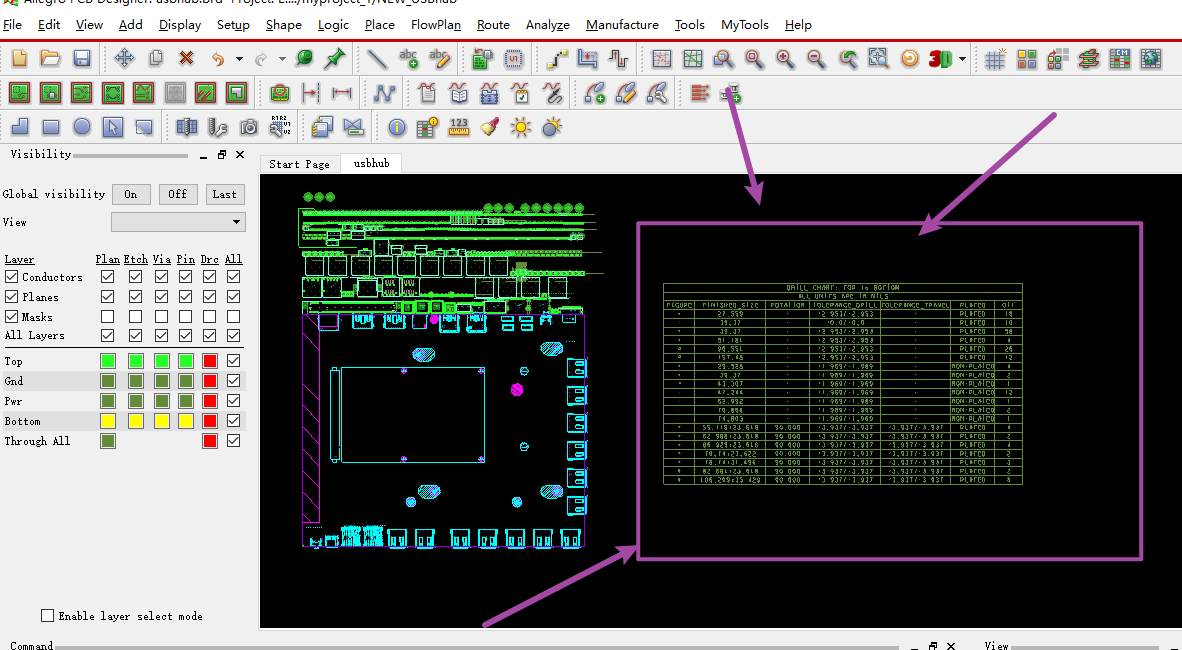Viewport: 1182px width, 650px height.
Task: Select the circle shape tool
Action: (81, 127)
